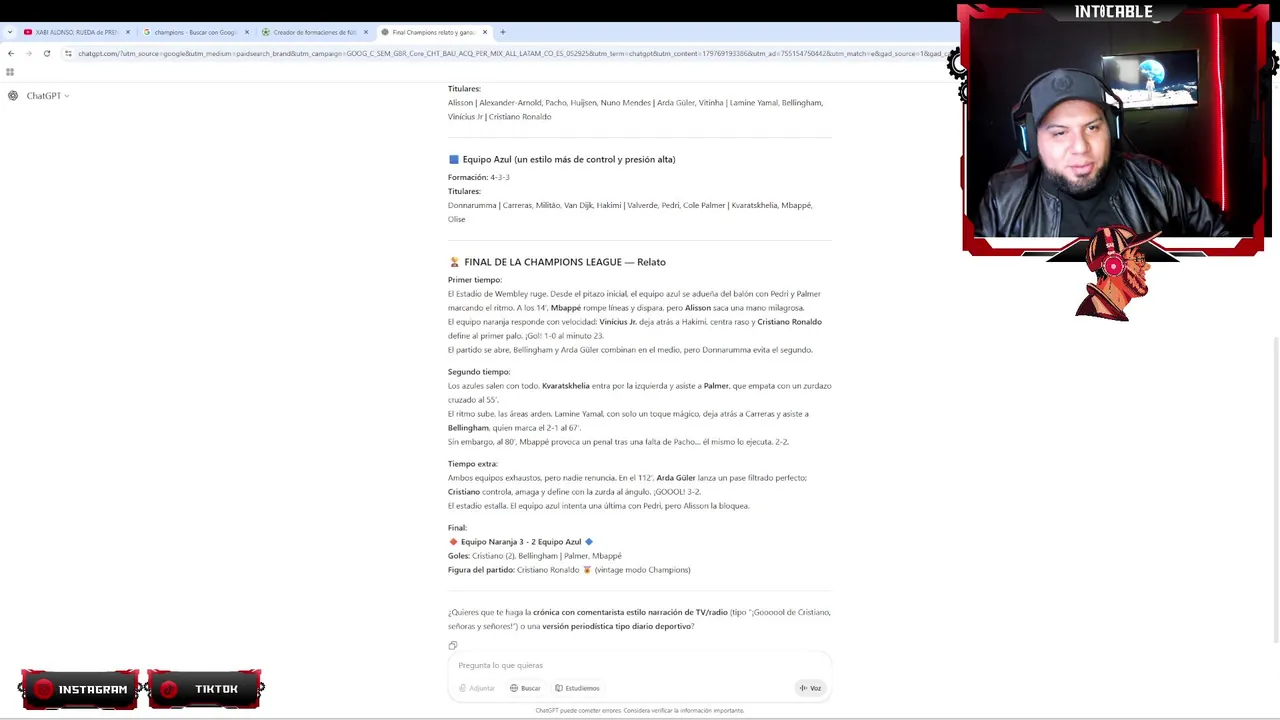Close the 'Final Champions relato' tab
Image resolution: width=1280 pixels, height=720 pixels.
485,32
